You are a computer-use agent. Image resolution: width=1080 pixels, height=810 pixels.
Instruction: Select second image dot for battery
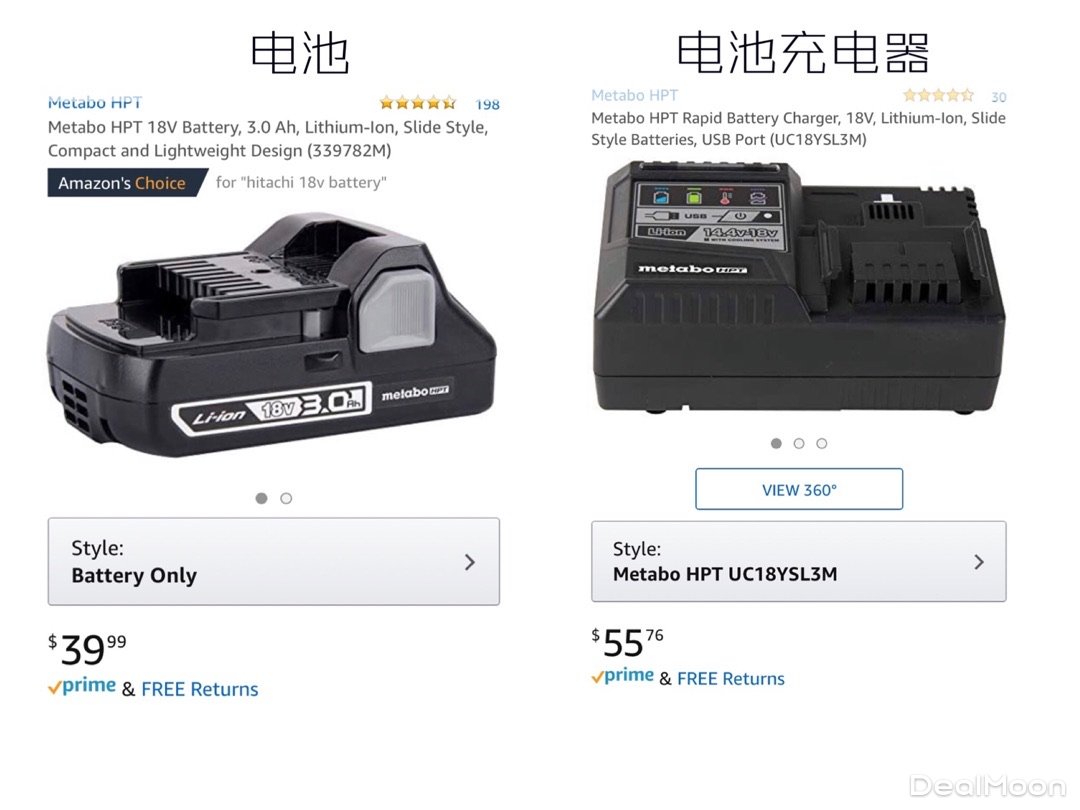[287, 498]
